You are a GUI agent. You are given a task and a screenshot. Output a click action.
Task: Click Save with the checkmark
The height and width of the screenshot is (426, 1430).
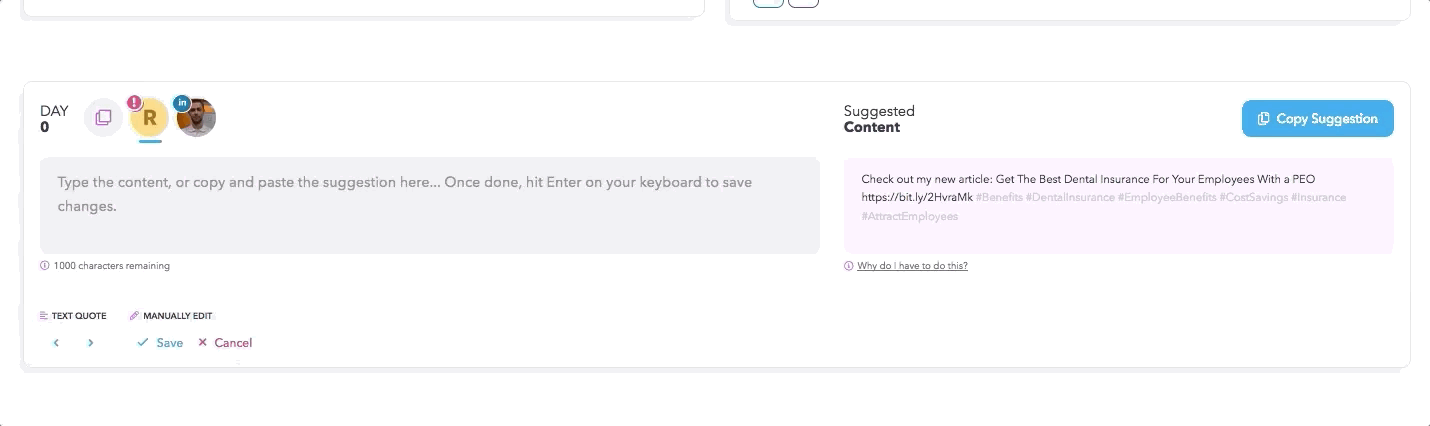[x=160, y=343]
